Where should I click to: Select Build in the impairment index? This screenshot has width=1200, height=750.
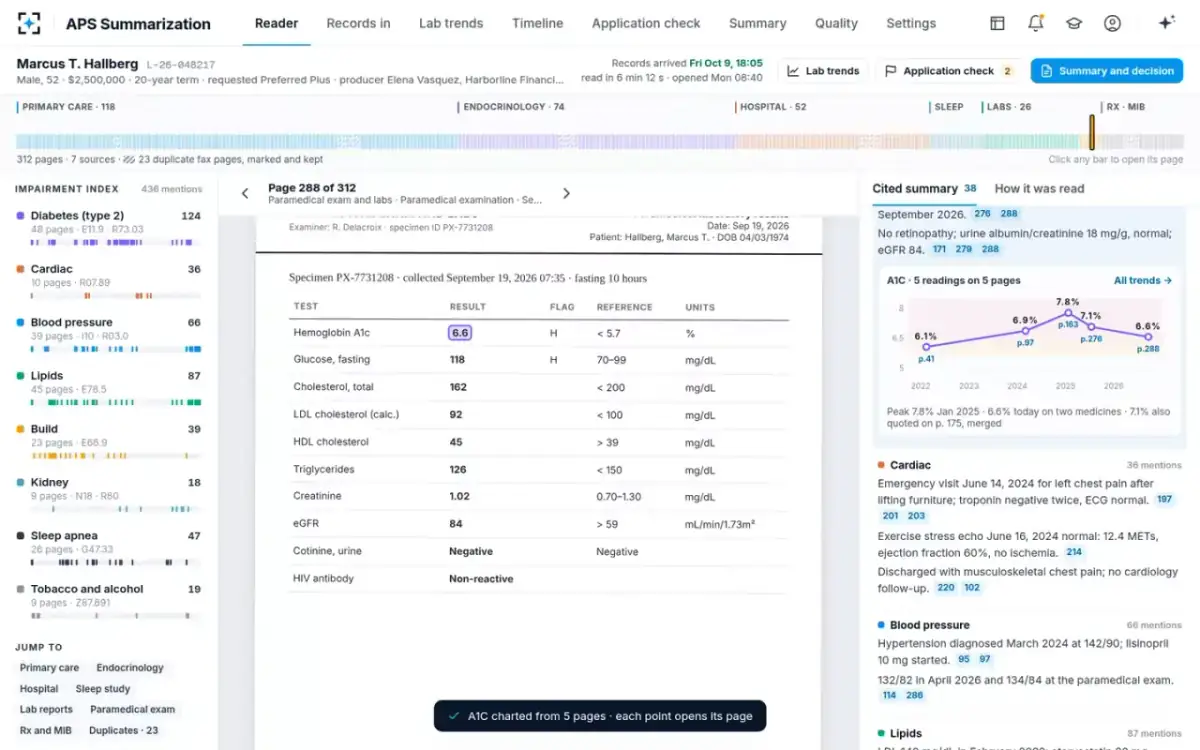coord(108,442)
